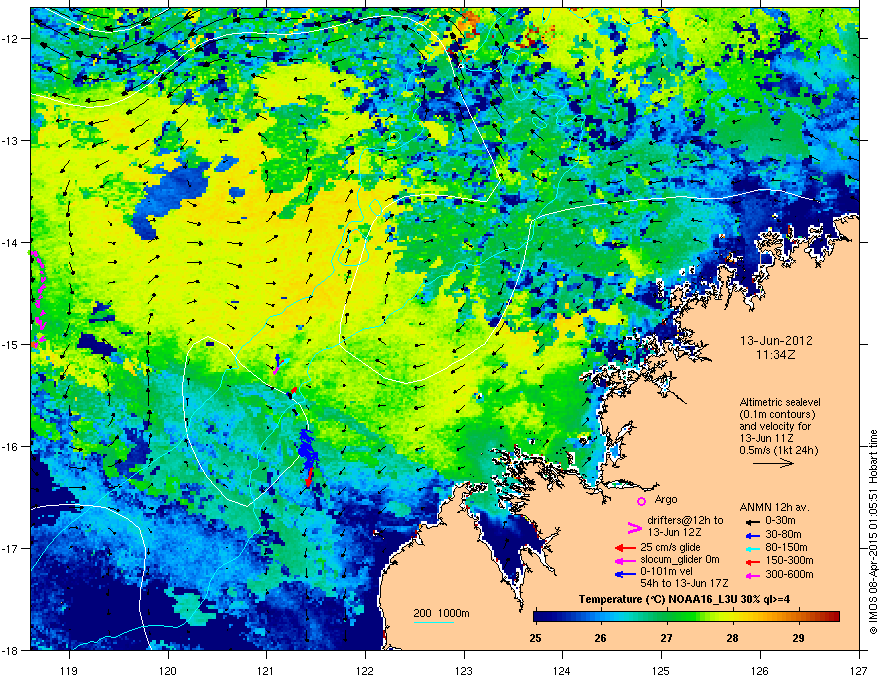The image size is (880, 680).
Task: Click the black ANMN 0-30m arrow
Action: click(751, 521)
